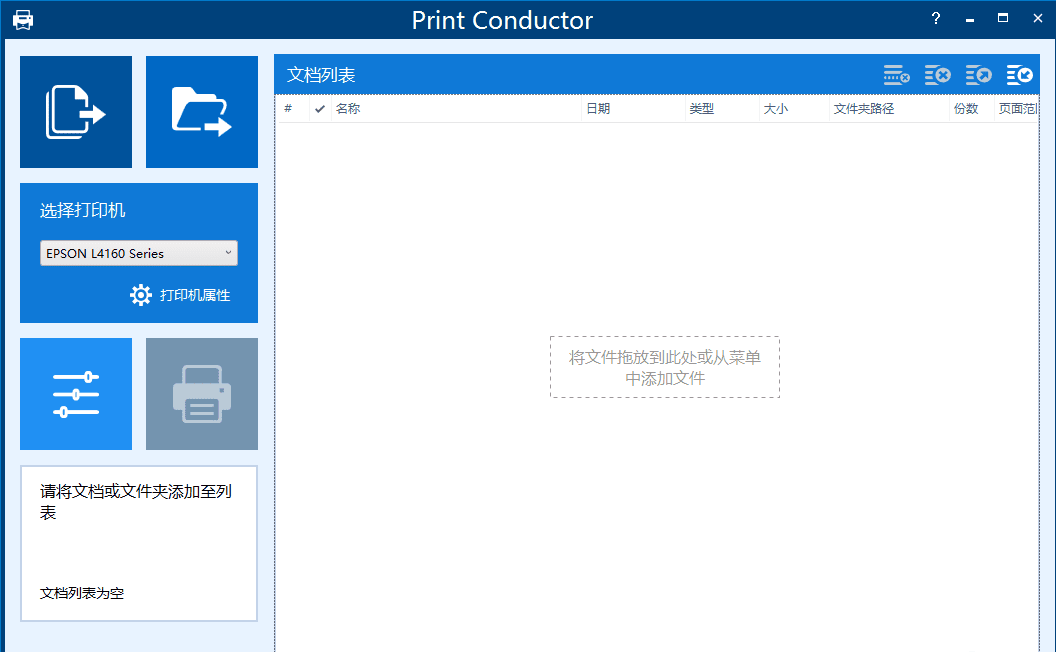Click the 选择打印机 label
Viewport: 1056px width, 652px height.
[x=82, y=210]
